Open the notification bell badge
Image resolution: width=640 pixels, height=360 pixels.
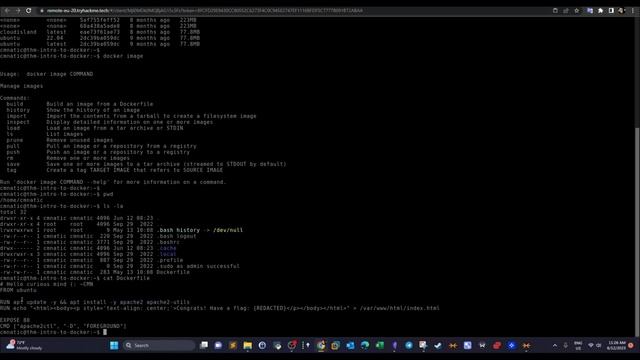631,345
